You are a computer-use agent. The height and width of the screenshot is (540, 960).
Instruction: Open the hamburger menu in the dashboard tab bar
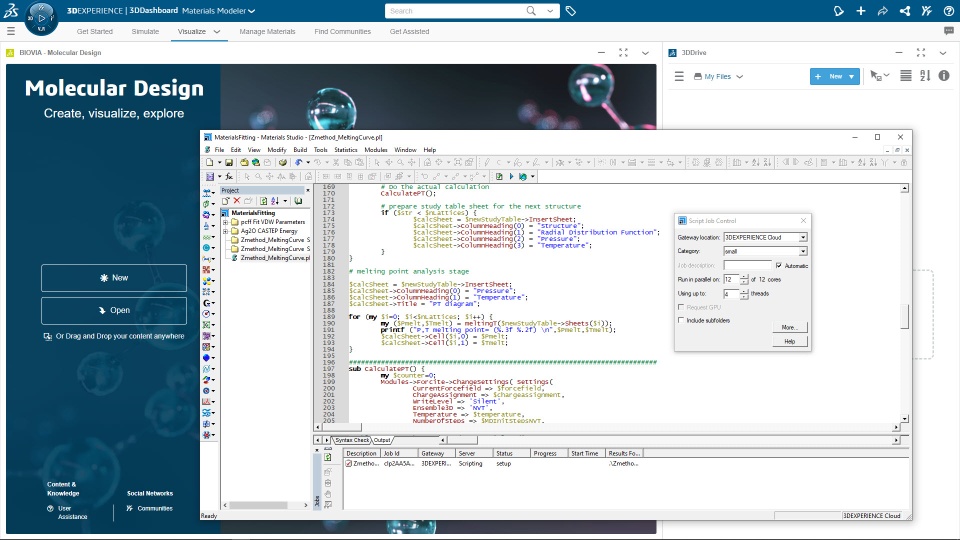pyautogui.click(x=10, y=31)
